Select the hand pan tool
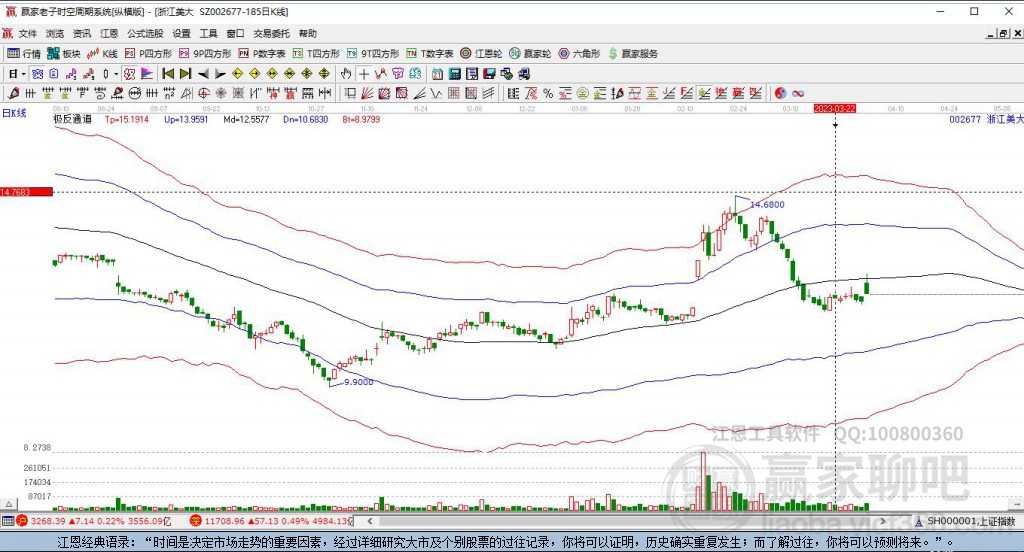The height and width of the screenshot is (552, 1024). click(x=346, y=74)
